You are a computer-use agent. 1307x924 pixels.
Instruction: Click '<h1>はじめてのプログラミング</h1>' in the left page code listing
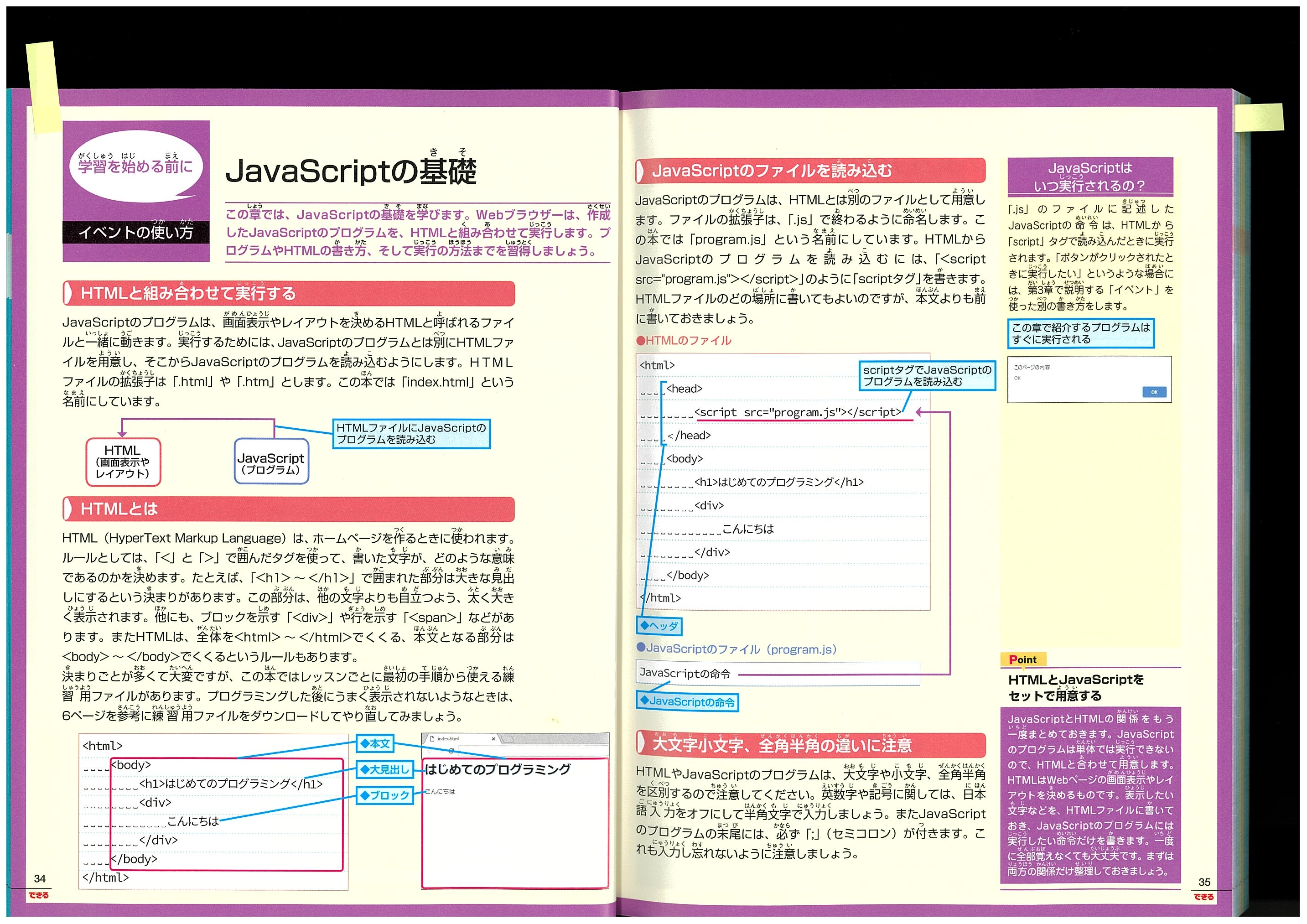point(231,784)
